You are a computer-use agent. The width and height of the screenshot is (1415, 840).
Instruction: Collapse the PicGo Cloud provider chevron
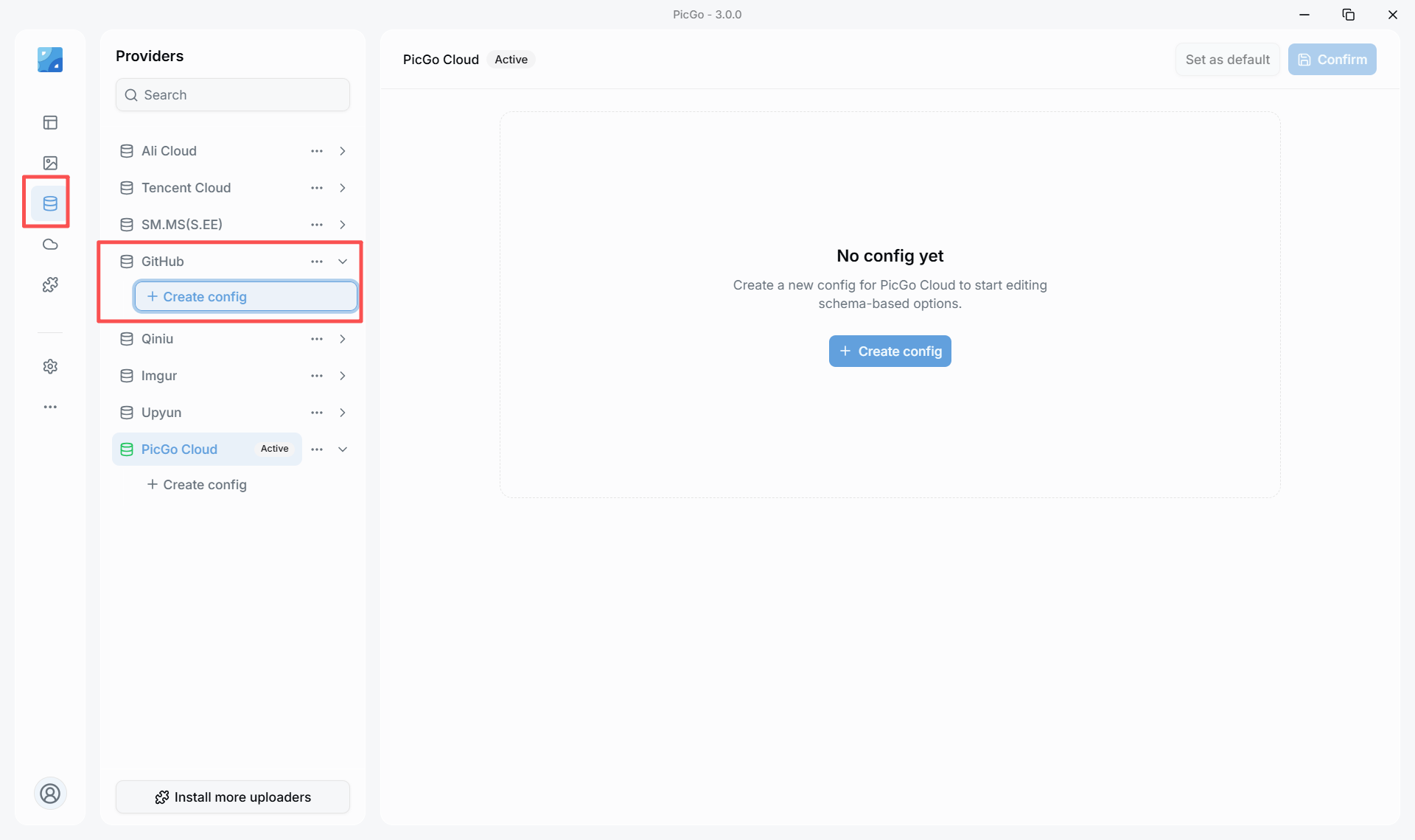coord(343,449)
